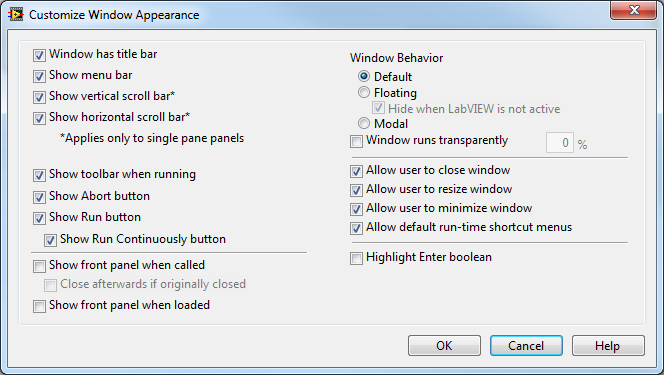Toggle Show horizontal scroll bar checkbox

point(40,118)
